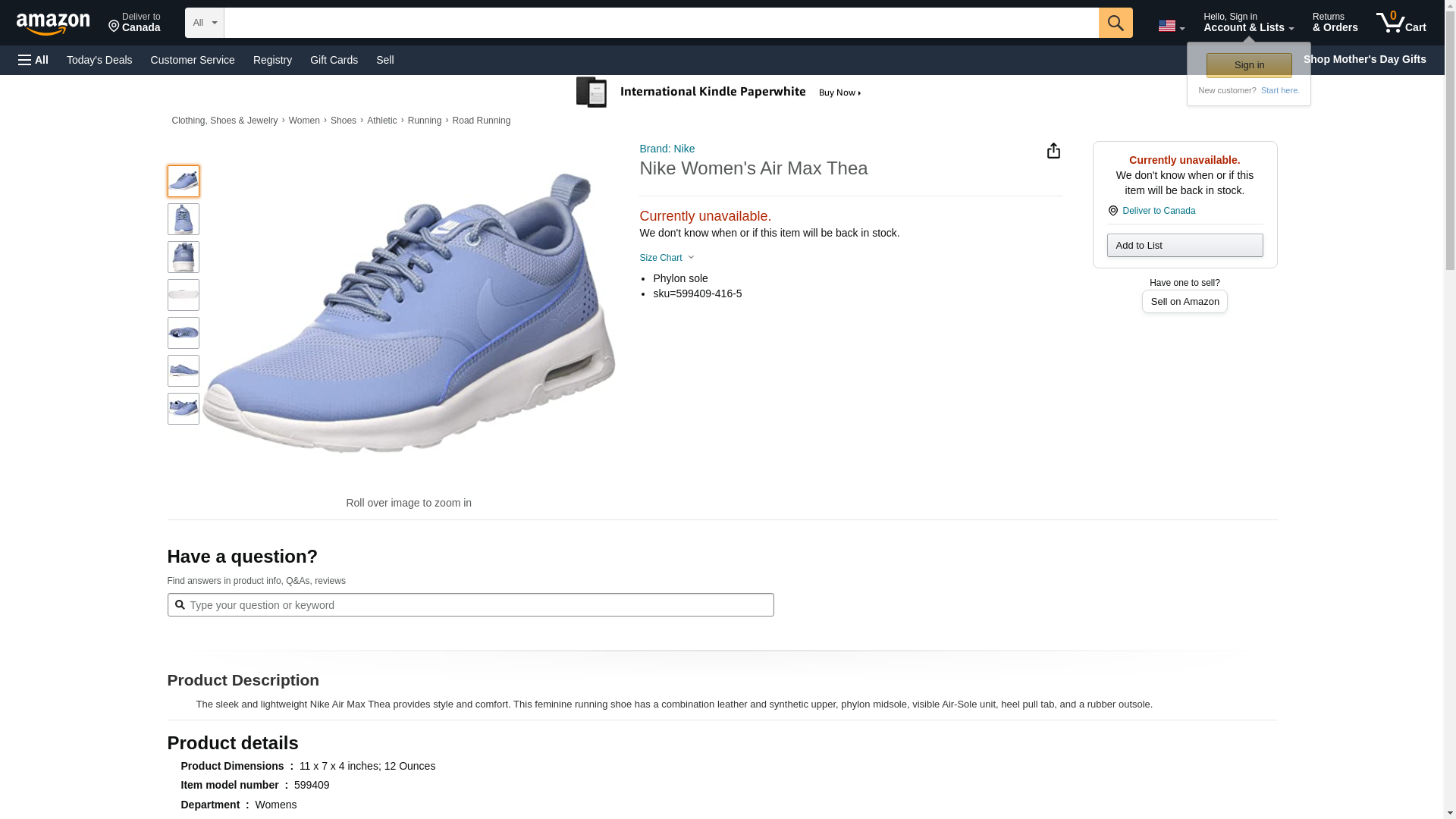The image size is (1456, 819).
Task: Click the Add to List button
Action: point(1185,245)
